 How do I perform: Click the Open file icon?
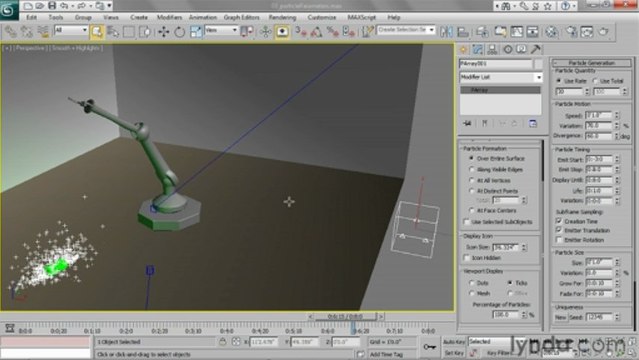tap(40, 6)
